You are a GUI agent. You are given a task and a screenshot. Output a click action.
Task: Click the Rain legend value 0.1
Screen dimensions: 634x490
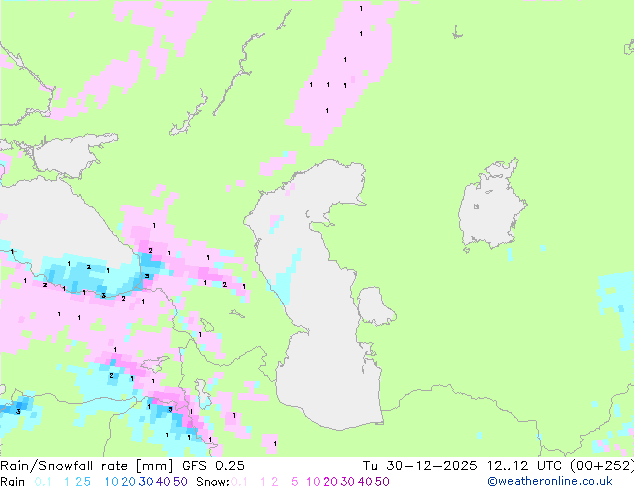pyautogui.click(x=43, y=482)
